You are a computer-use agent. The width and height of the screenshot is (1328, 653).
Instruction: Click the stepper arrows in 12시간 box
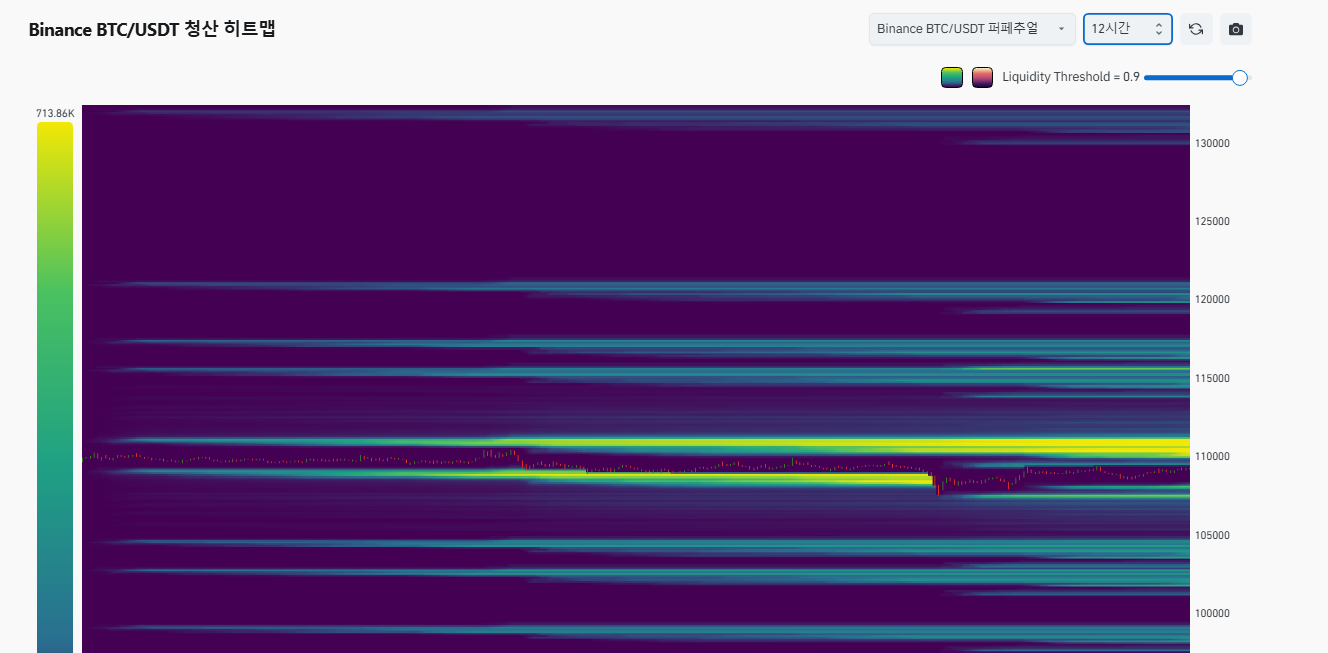(x=1158, y=29)
